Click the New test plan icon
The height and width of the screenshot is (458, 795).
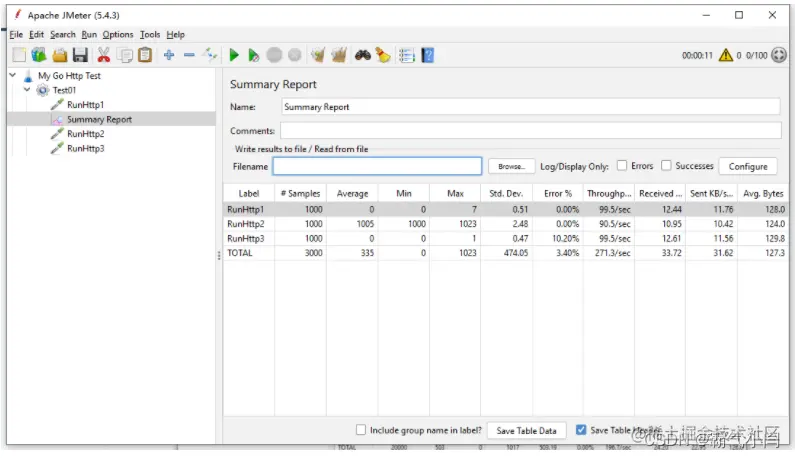[19, 55]
